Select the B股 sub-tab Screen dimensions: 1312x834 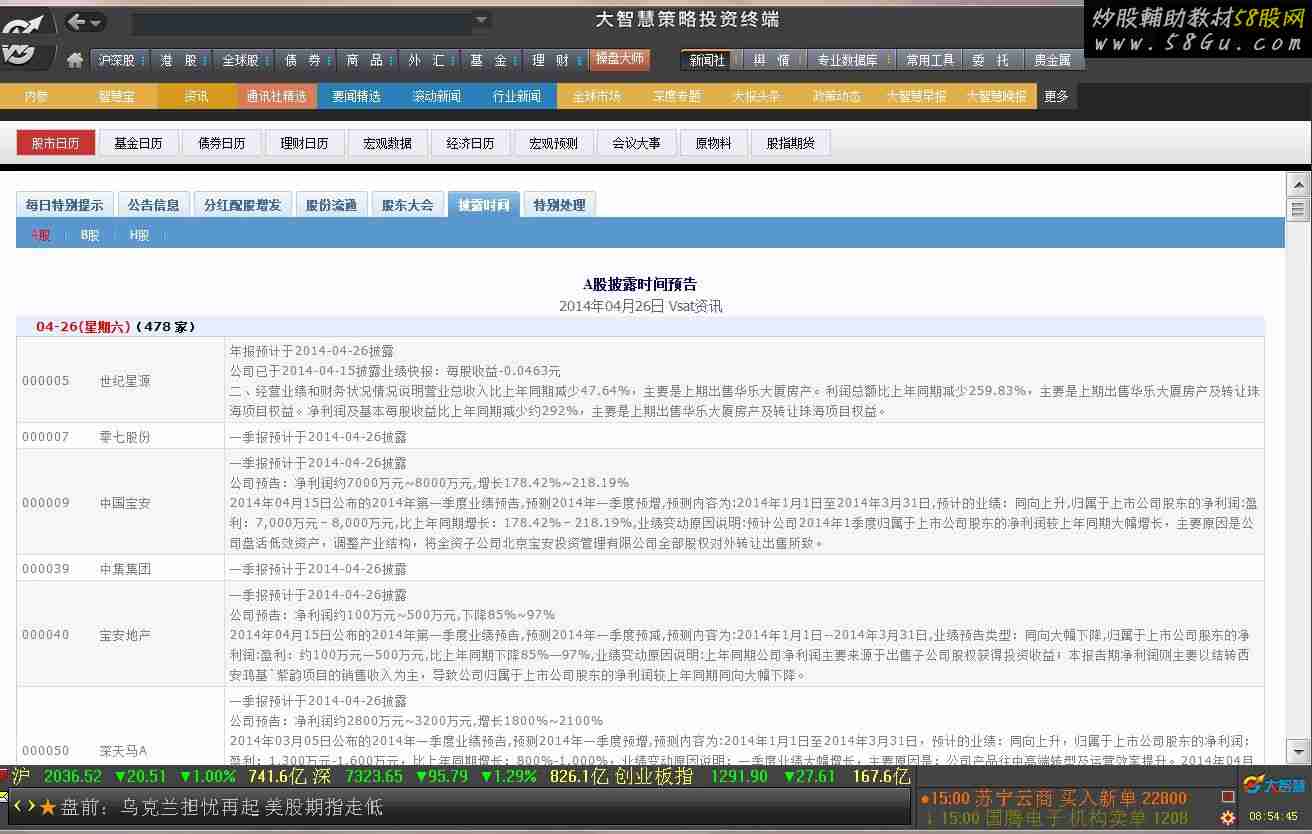click(x=90, y=235)
